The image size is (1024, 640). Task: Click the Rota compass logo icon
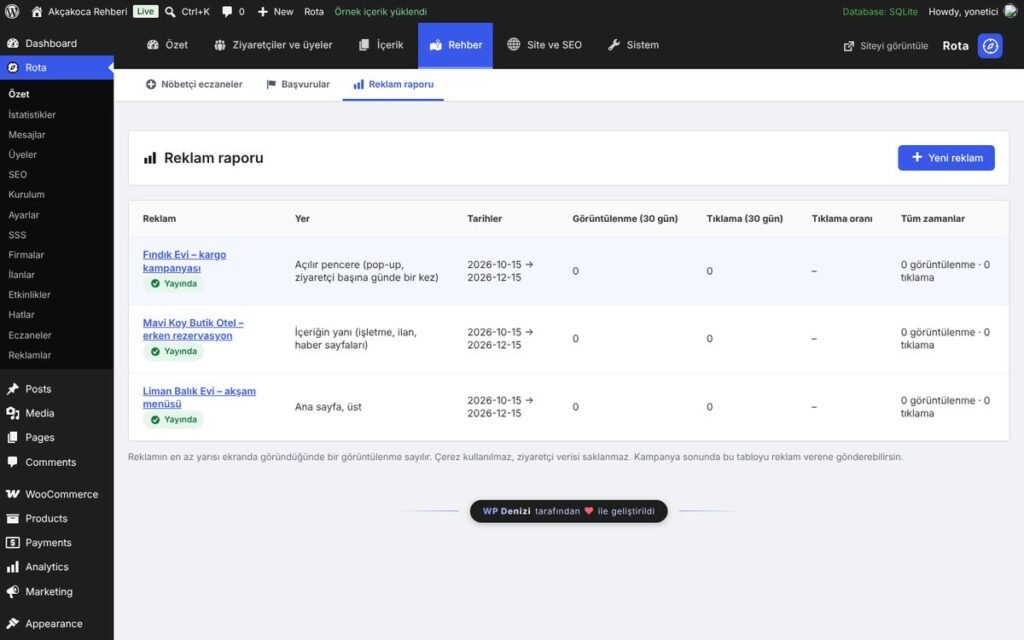pos(990,46)
